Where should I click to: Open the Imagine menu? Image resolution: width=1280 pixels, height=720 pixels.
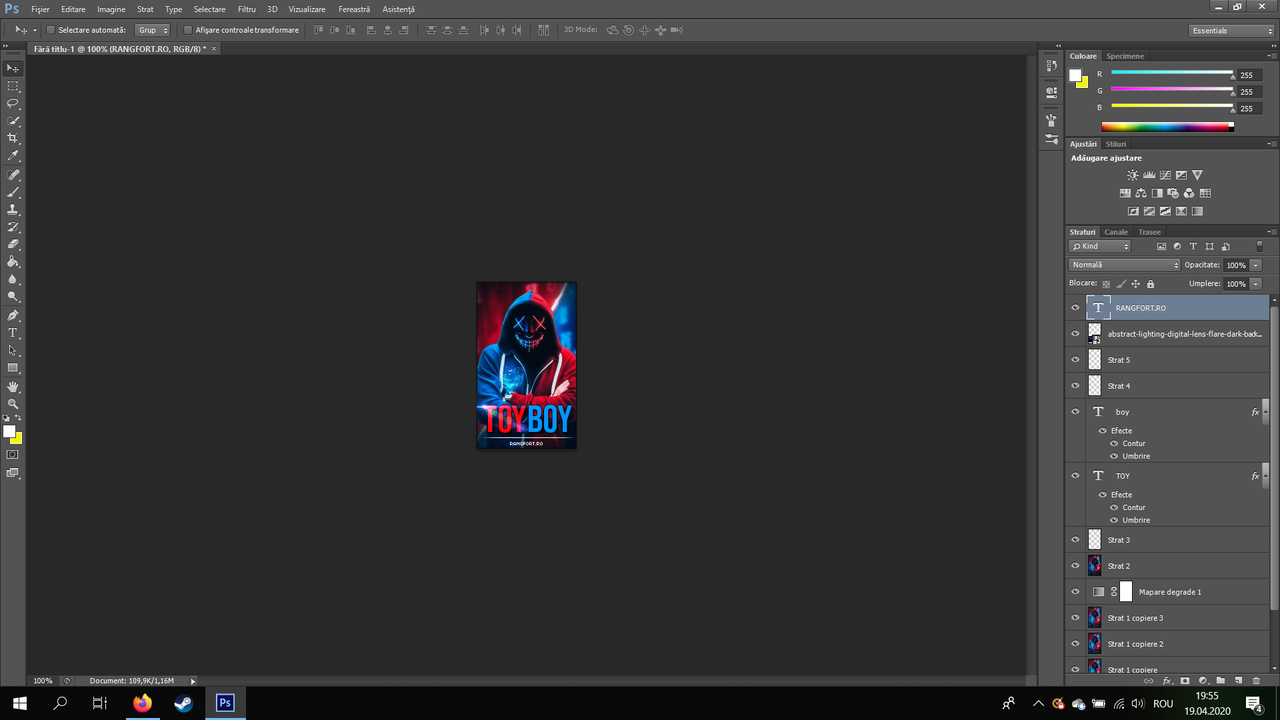point(111,9)
